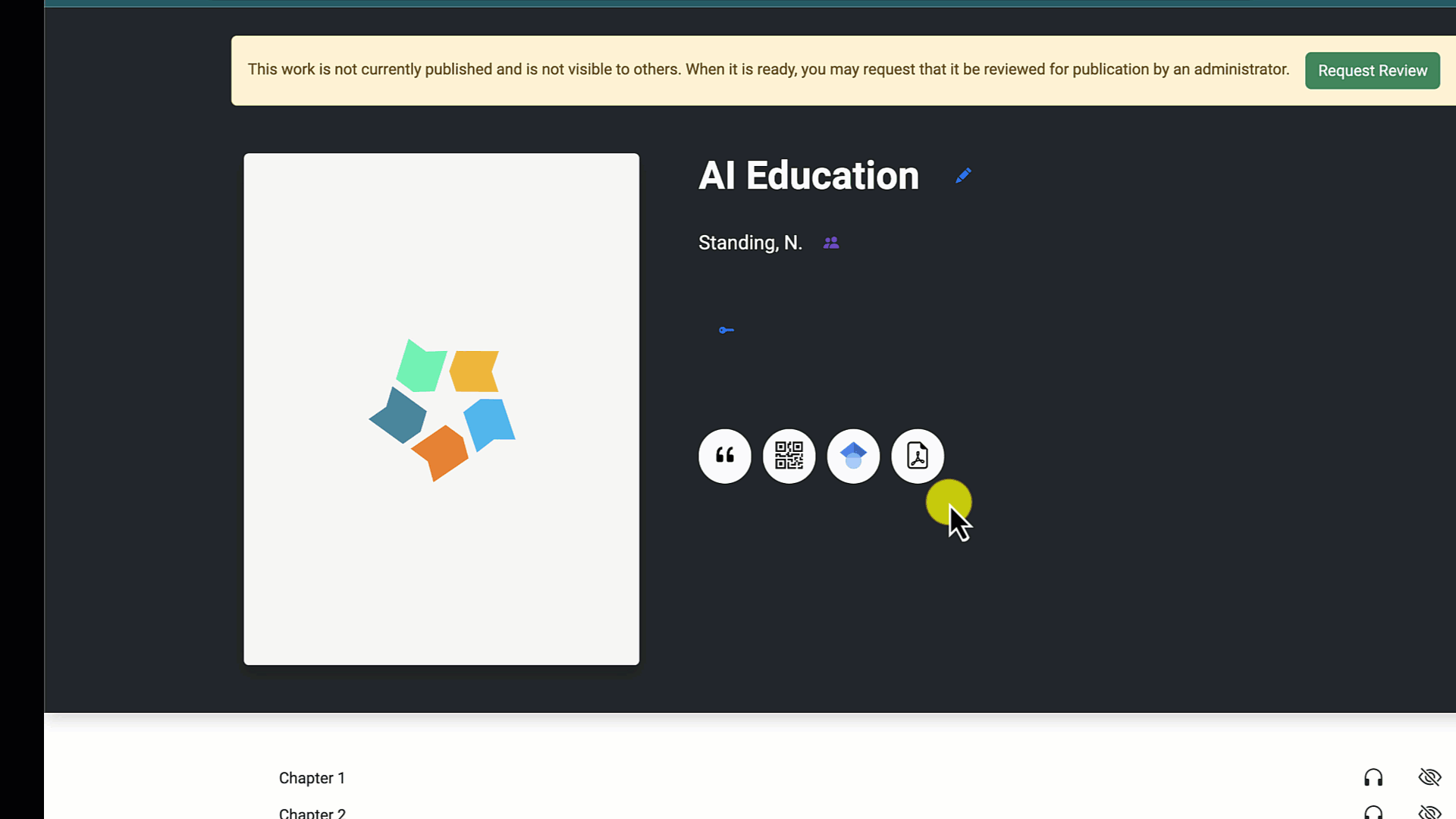Open the authors editor via the people icon
The image size is (1456, 819).
click(831, 243)
